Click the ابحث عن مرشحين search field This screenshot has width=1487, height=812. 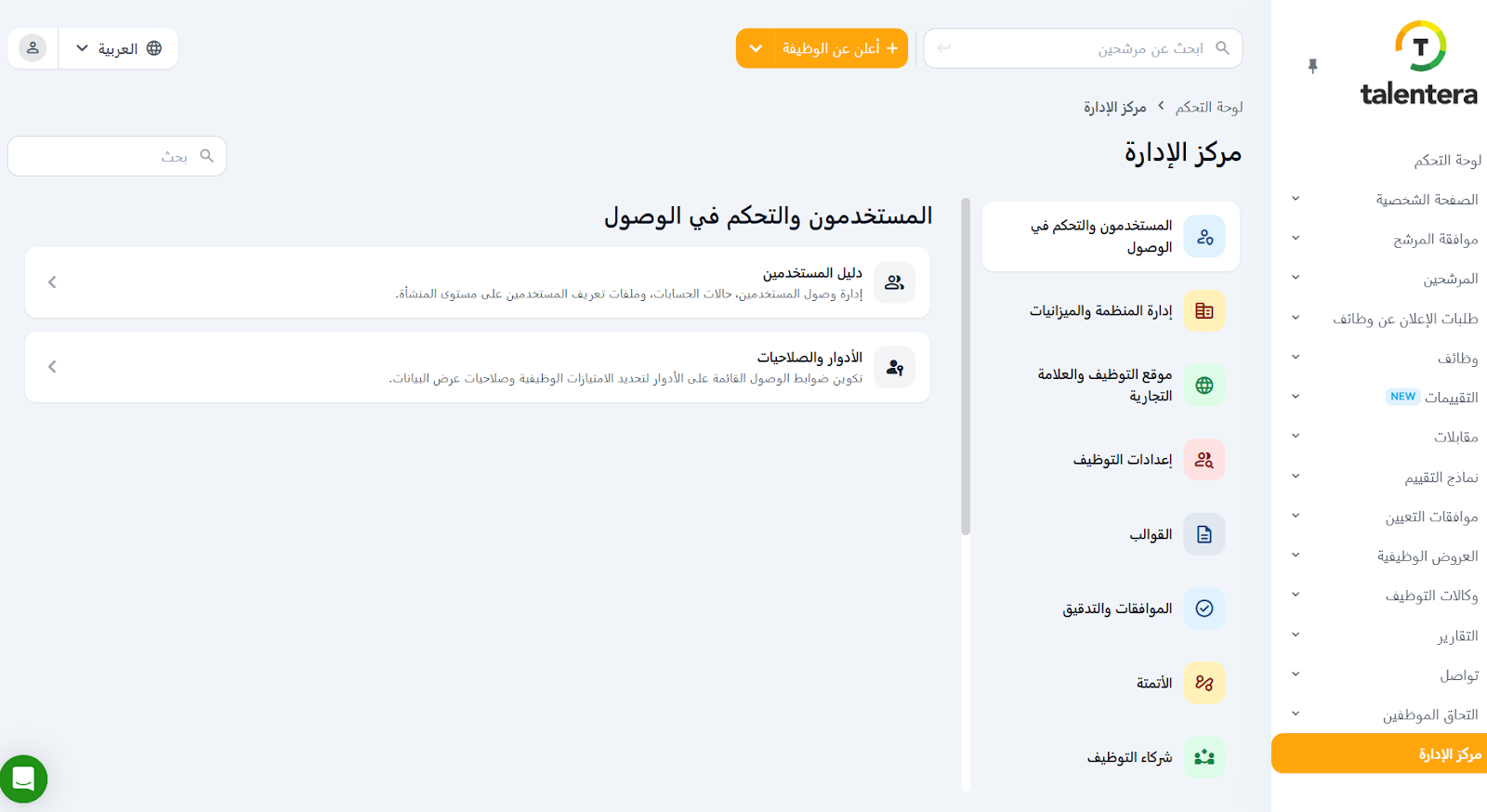click(x=1083, y=48)
